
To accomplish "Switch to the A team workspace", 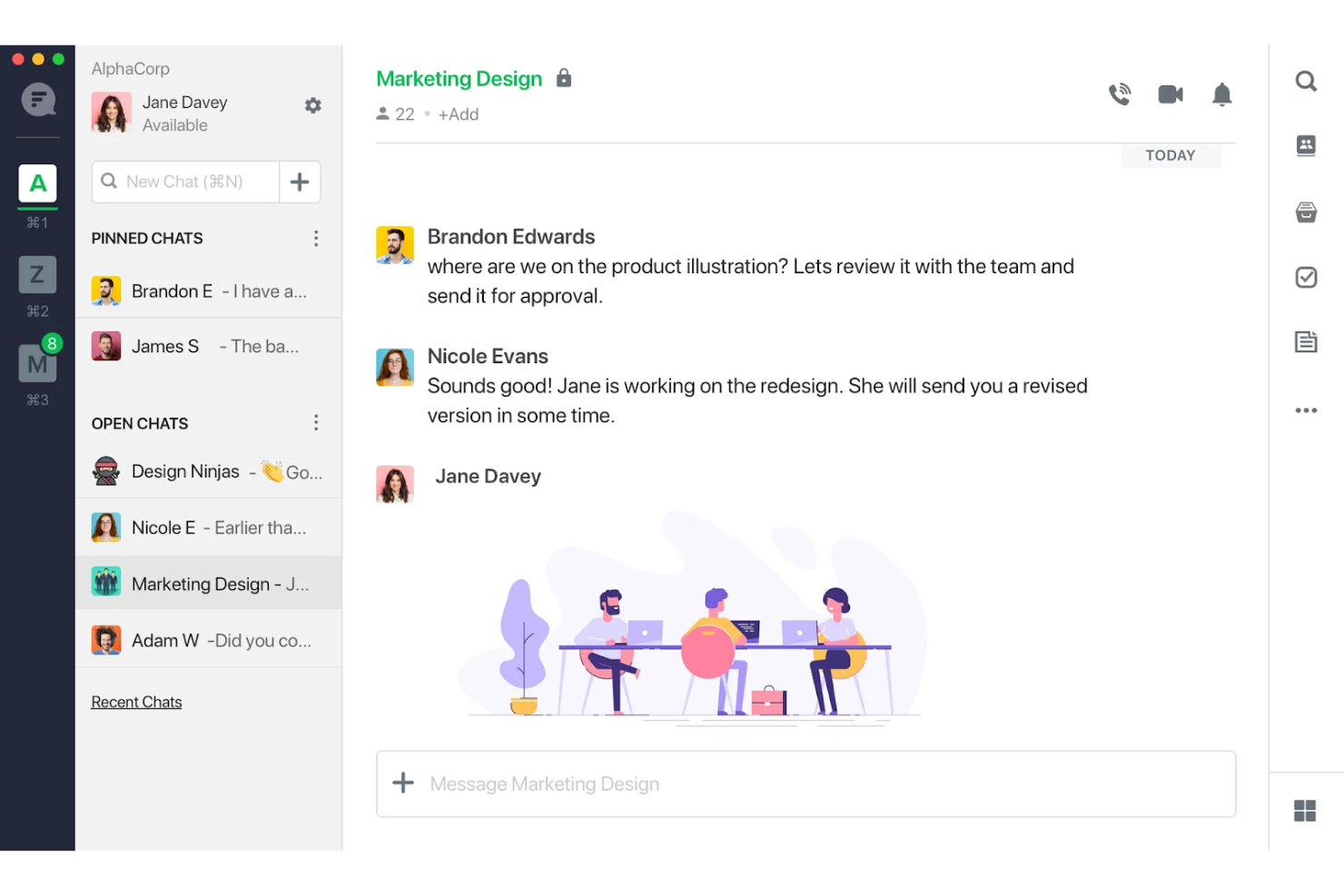I will 37,183.
